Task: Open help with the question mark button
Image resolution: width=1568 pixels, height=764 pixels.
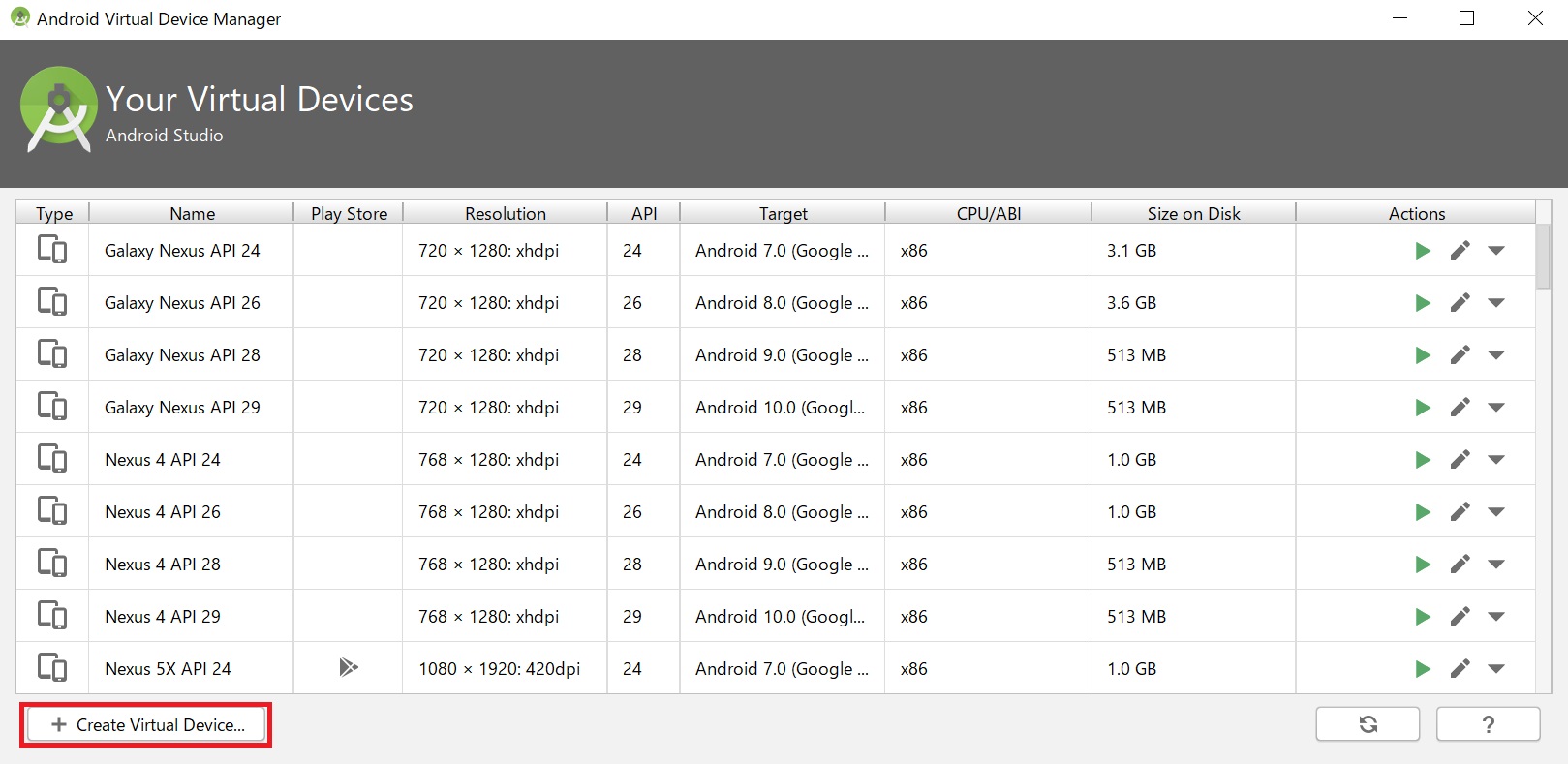Action: (x=1489, y=724)
